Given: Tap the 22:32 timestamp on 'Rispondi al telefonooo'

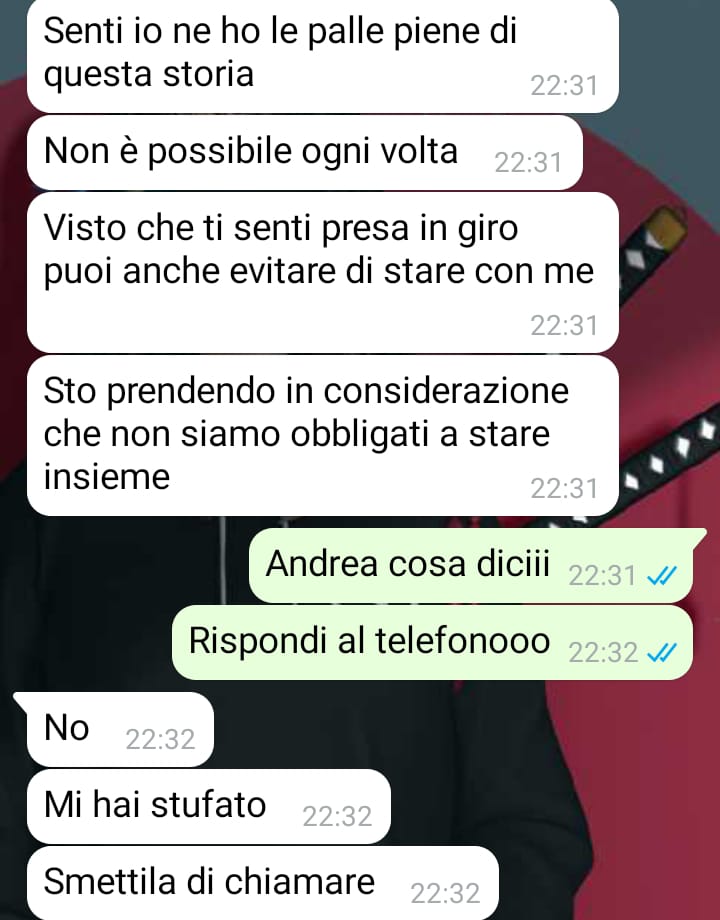Looking at the screenshot, I should 603,652.
